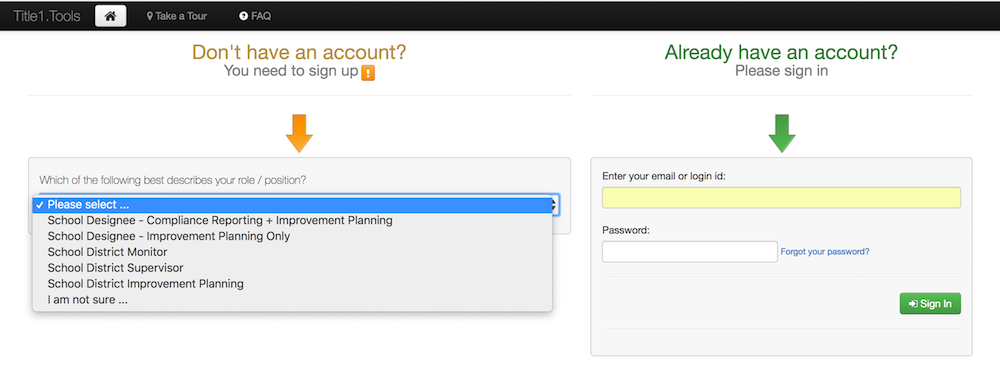
Task: Choose the 'I am not sure ...' option
Action: [x=292, y=299]
